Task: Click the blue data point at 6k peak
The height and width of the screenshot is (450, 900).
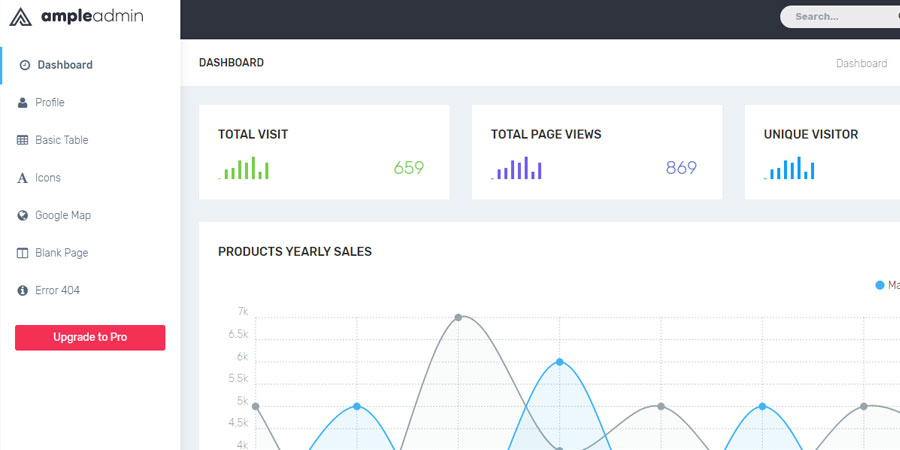Action: coord(560,362)
